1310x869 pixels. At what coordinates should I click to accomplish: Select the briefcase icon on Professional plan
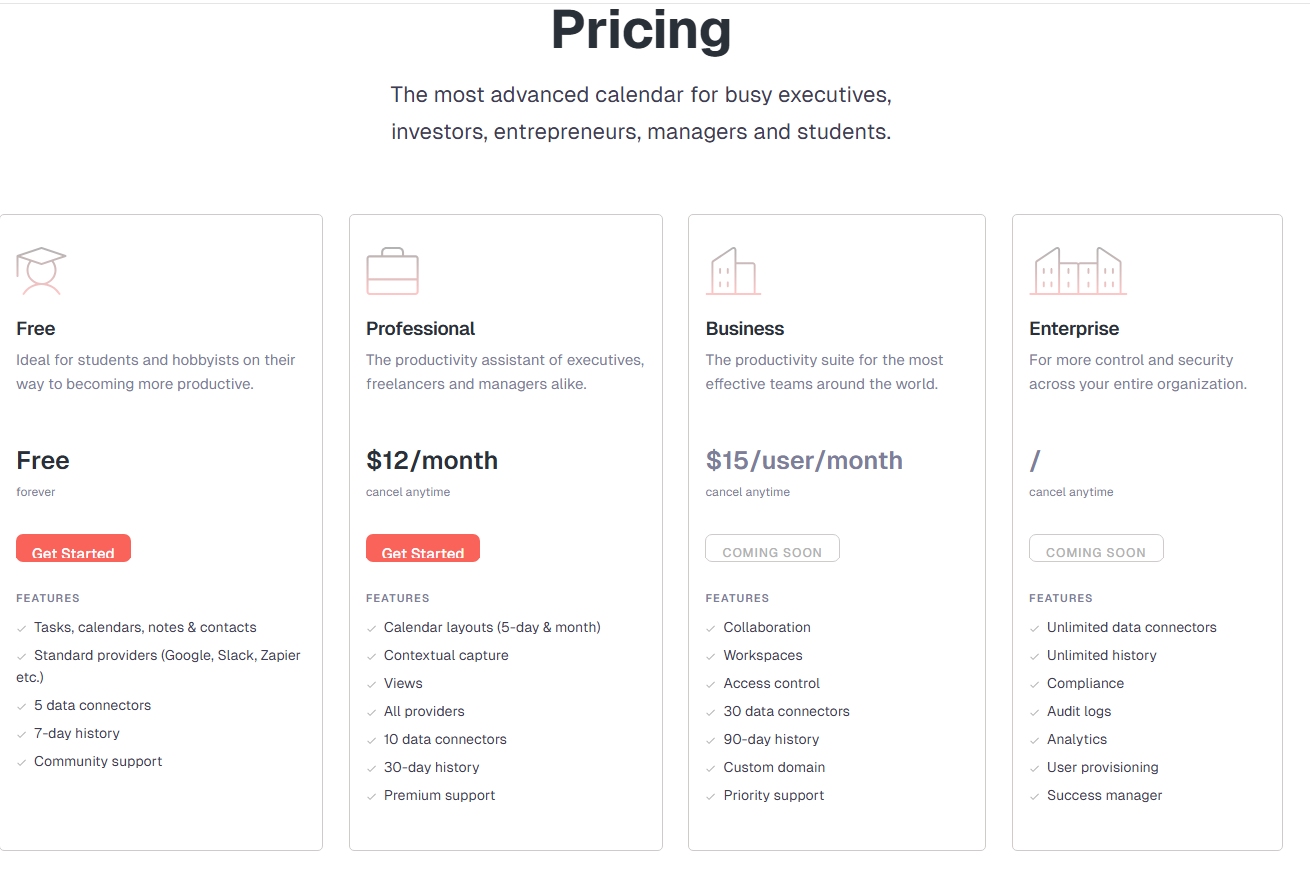tap(392, 270)
